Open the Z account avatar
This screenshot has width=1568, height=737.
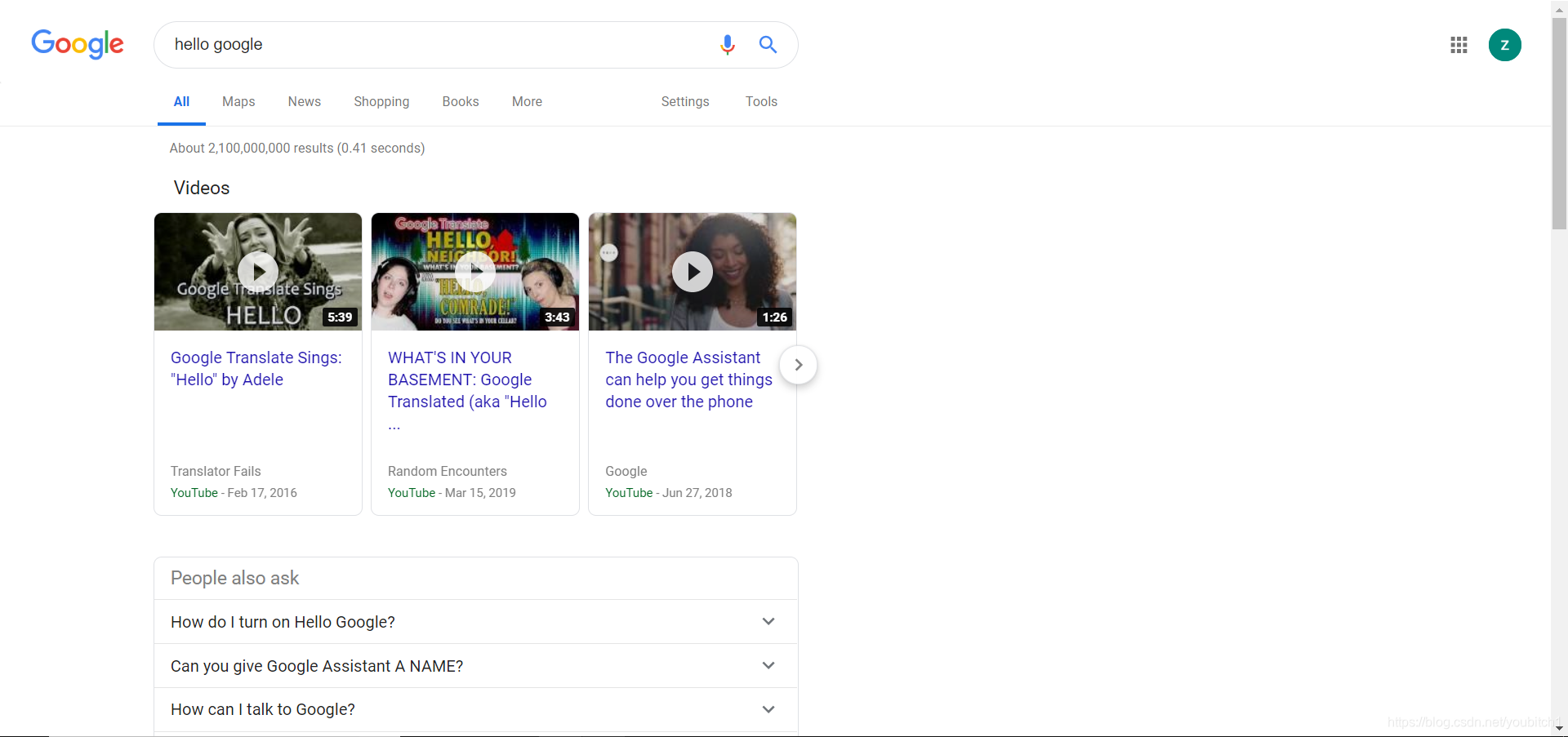(1504, 45)
